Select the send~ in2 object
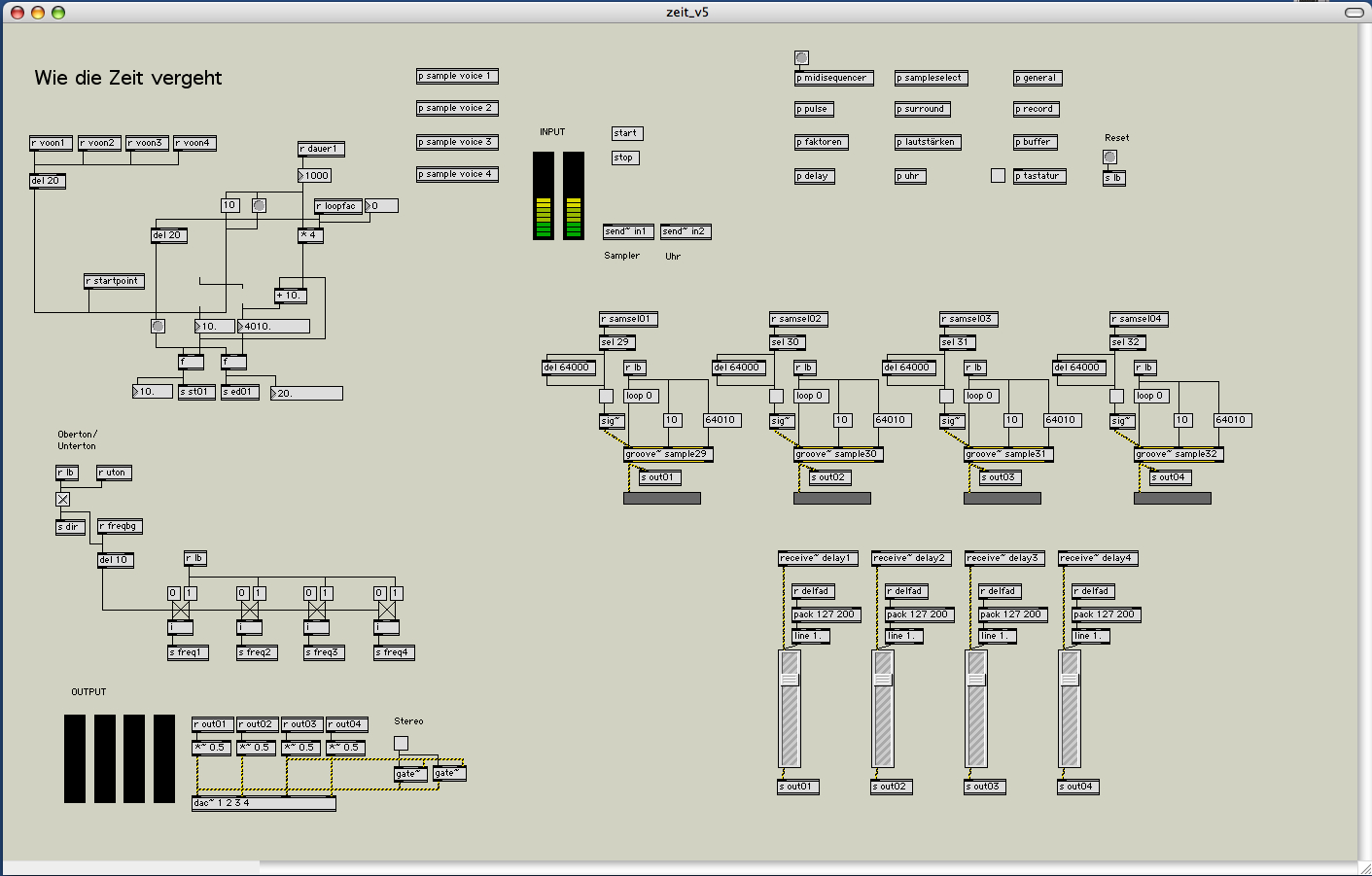The image size is (1372, 876). point(686,231)
